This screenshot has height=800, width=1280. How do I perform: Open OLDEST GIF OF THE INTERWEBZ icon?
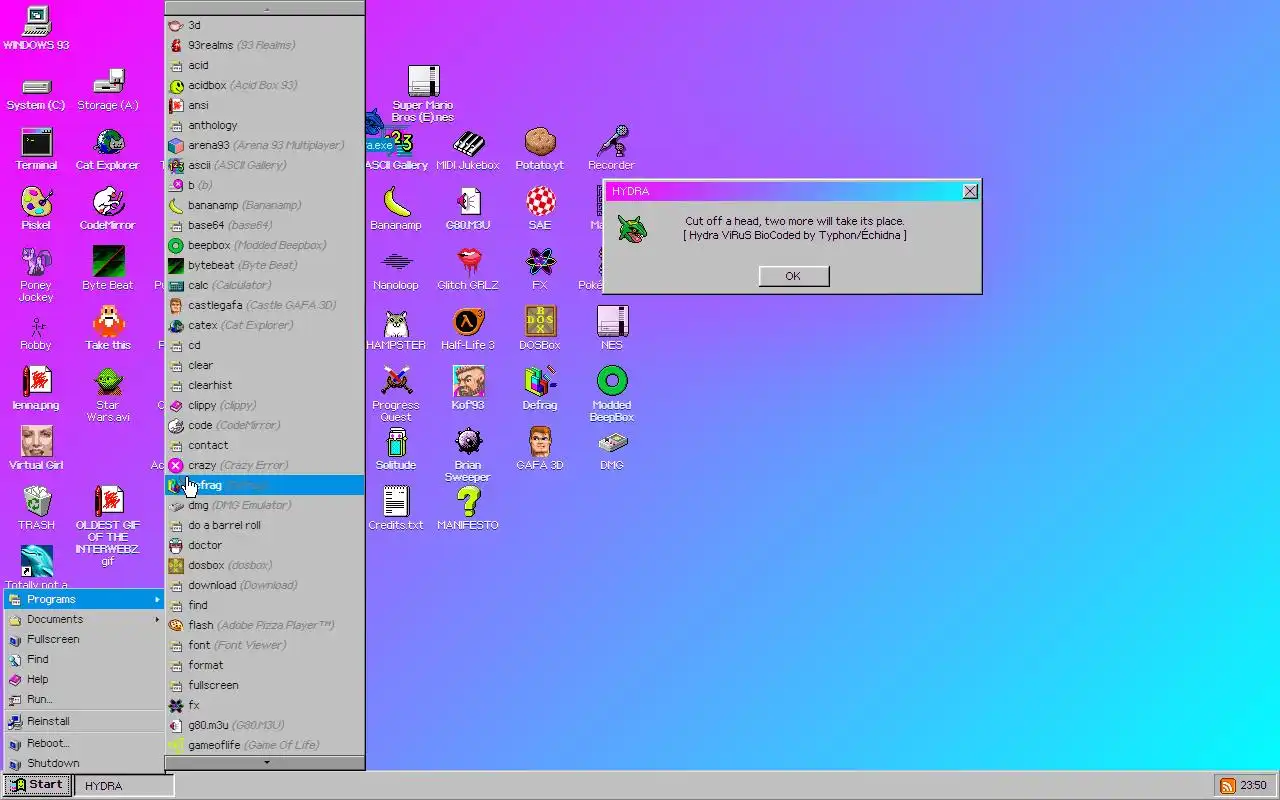(108, 527)
